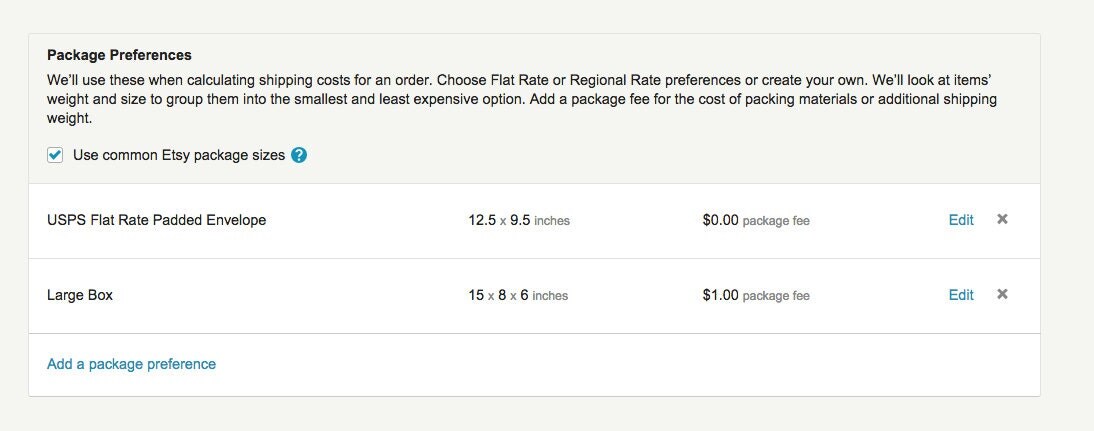Screen dimensions: 1094x431
Task: Click the 12.5 x 9.5 dimensions
Action: pos(500,220)
